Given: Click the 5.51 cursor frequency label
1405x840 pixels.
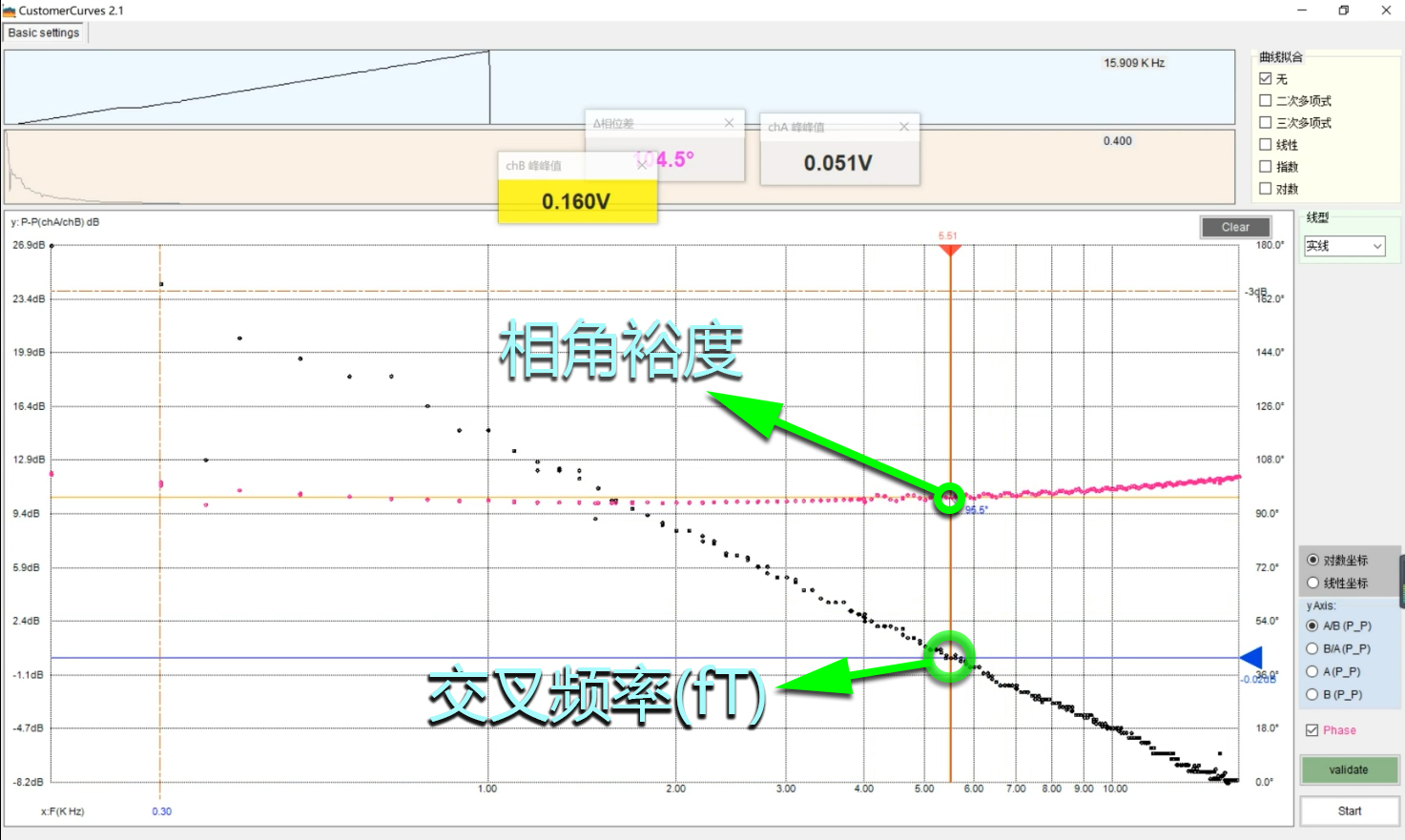Looking at the screenshot, I should (947, 236).
